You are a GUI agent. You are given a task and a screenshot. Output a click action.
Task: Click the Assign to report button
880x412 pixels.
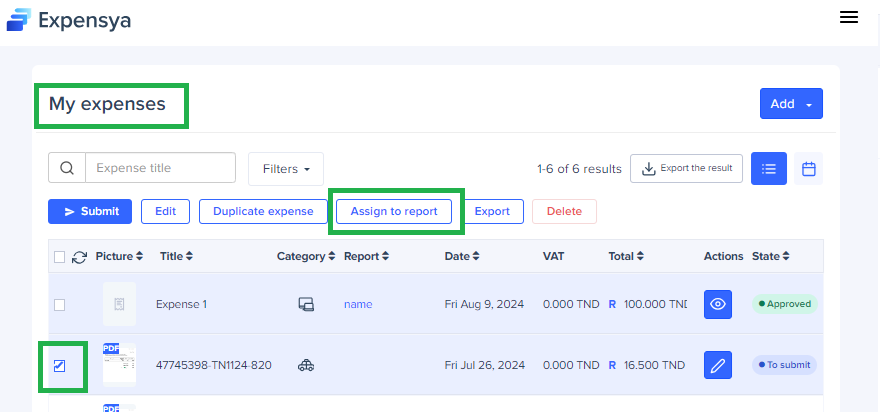pyautogui.click(x=394, y=211)
